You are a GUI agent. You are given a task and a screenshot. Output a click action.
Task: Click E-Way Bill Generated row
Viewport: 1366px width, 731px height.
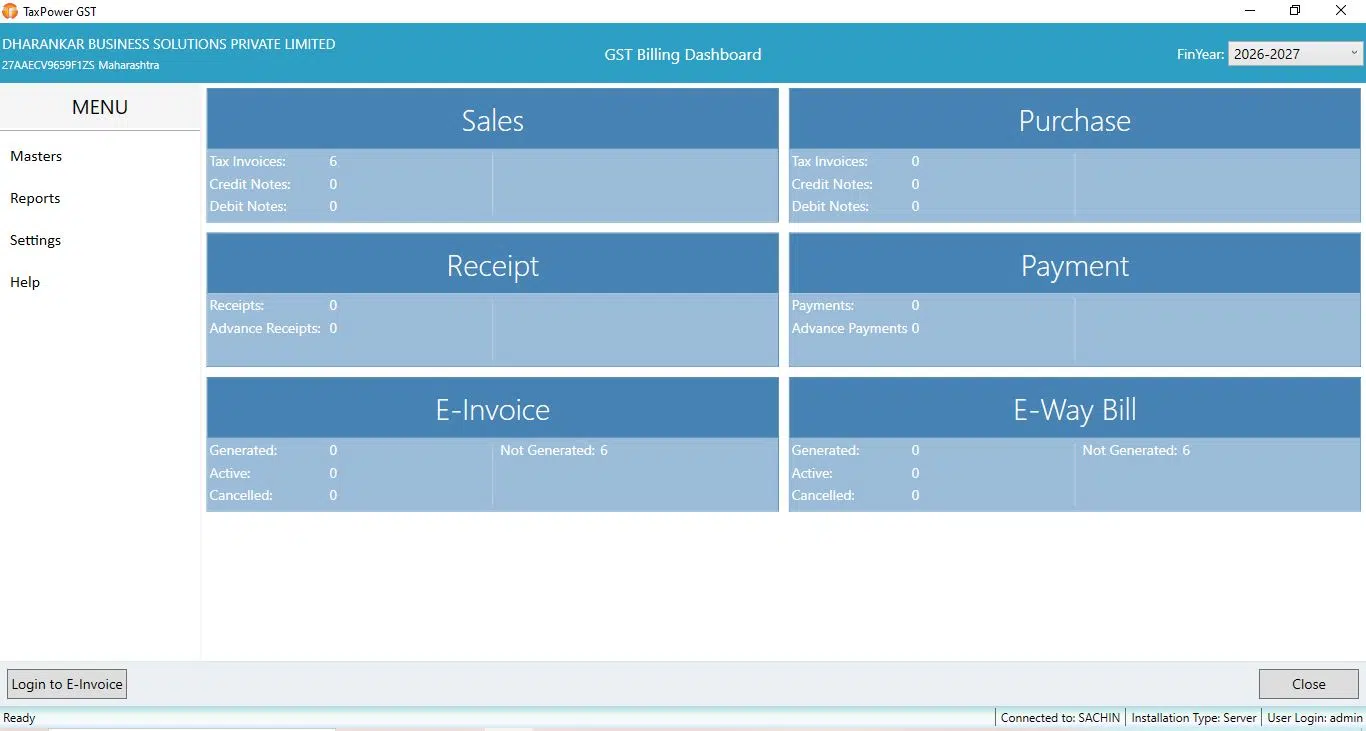[855, 450]
